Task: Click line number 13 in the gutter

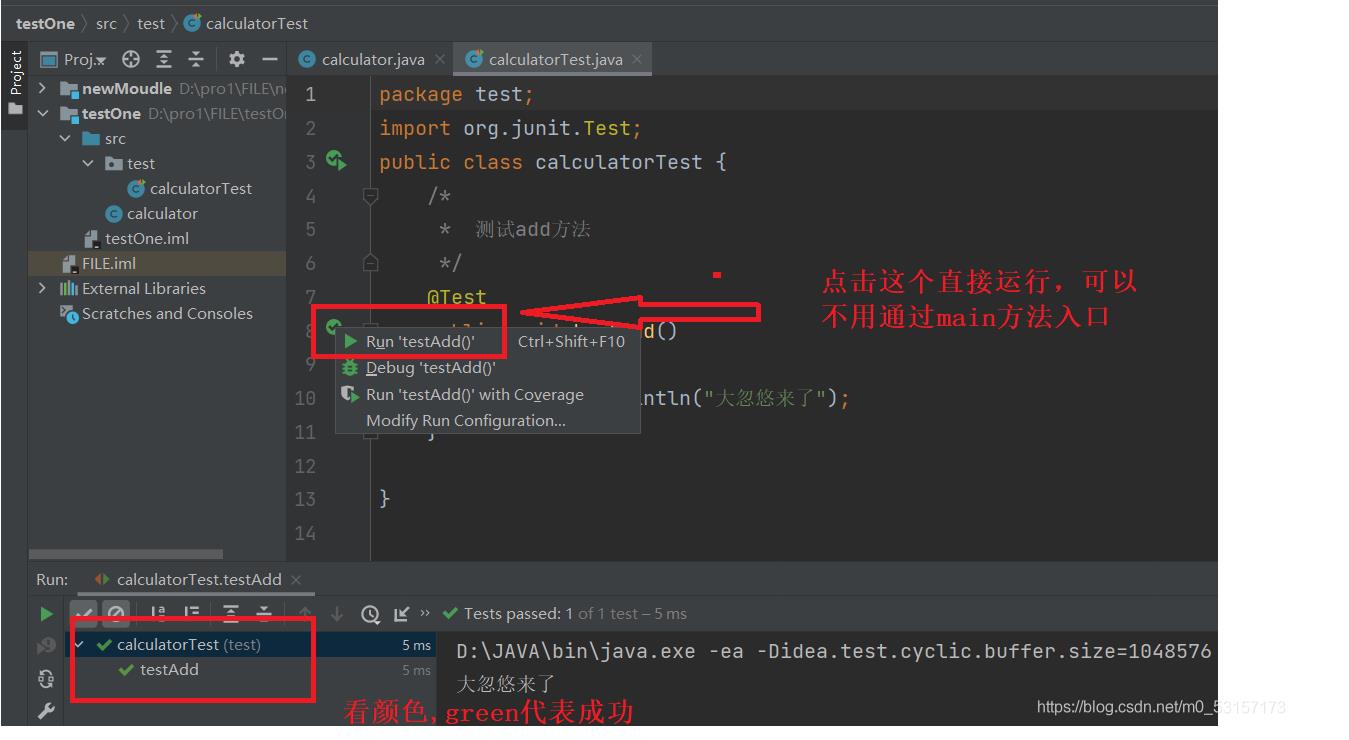Action: [x=305, y=499]
